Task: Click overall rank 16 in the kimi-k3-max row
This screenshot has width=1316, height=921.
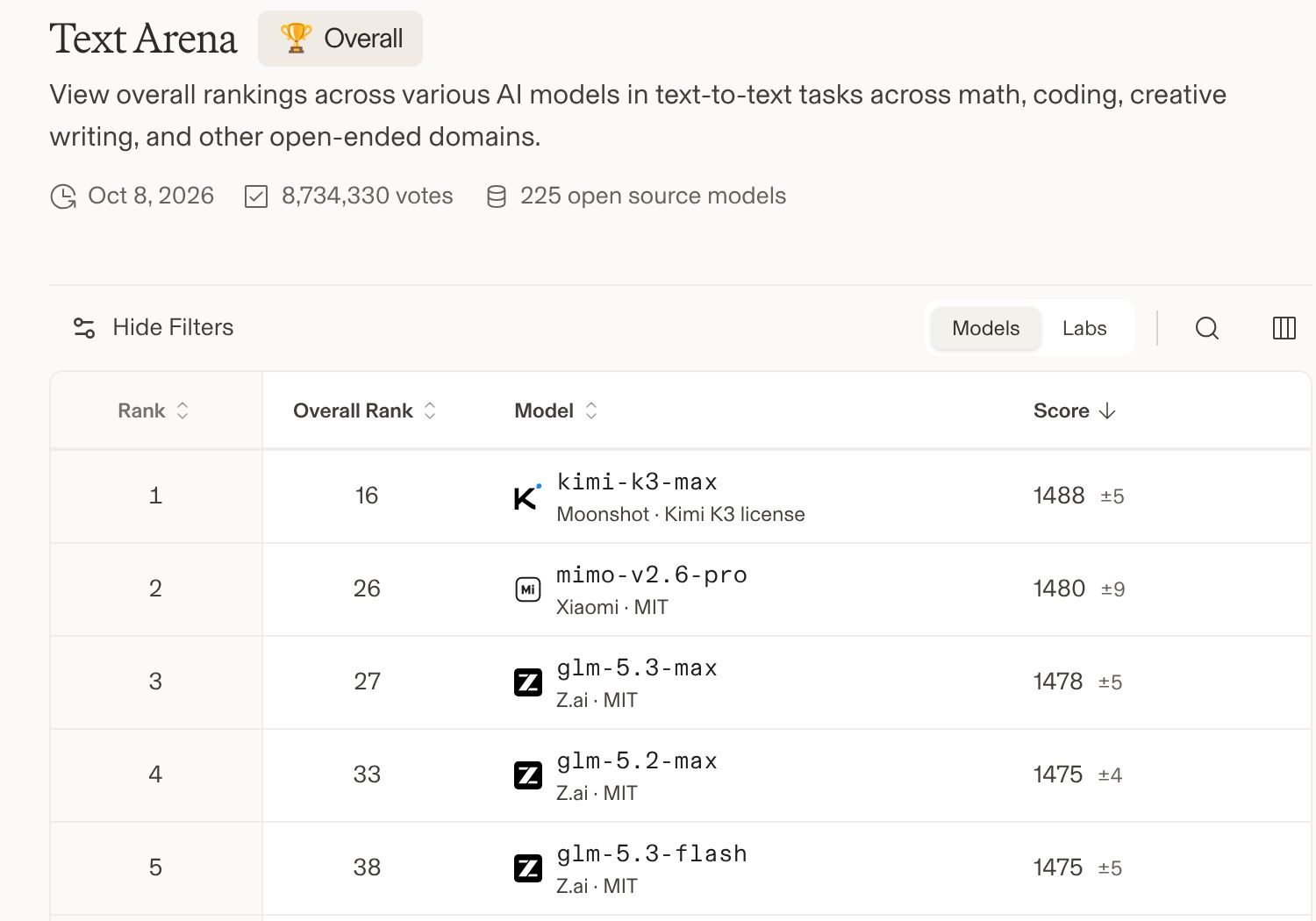Action: click(367, 496)
